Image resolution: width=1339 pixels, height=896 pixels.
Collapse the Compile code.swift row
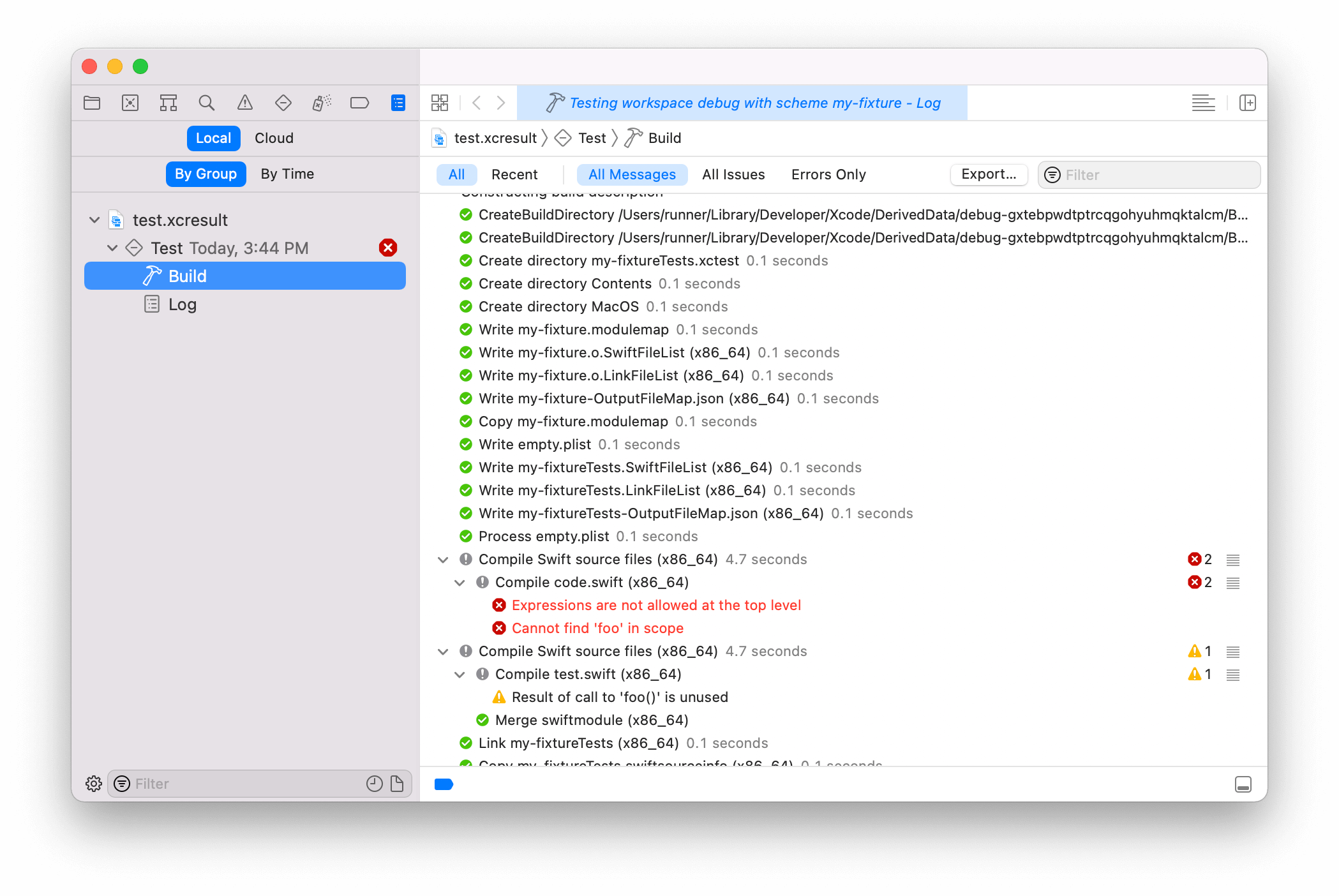click(460, 583)
